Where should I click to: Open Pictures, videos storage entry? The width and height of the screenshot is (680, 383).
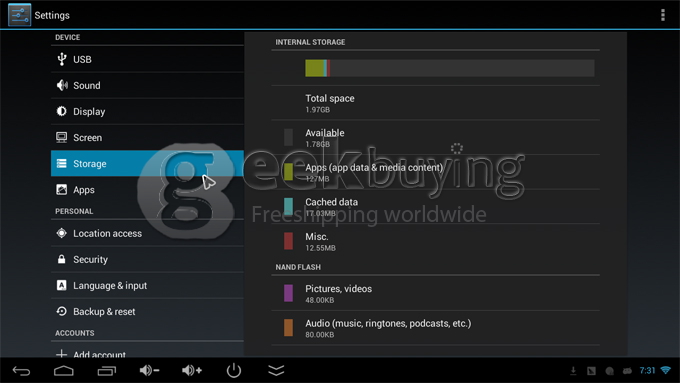coord(435,293)
